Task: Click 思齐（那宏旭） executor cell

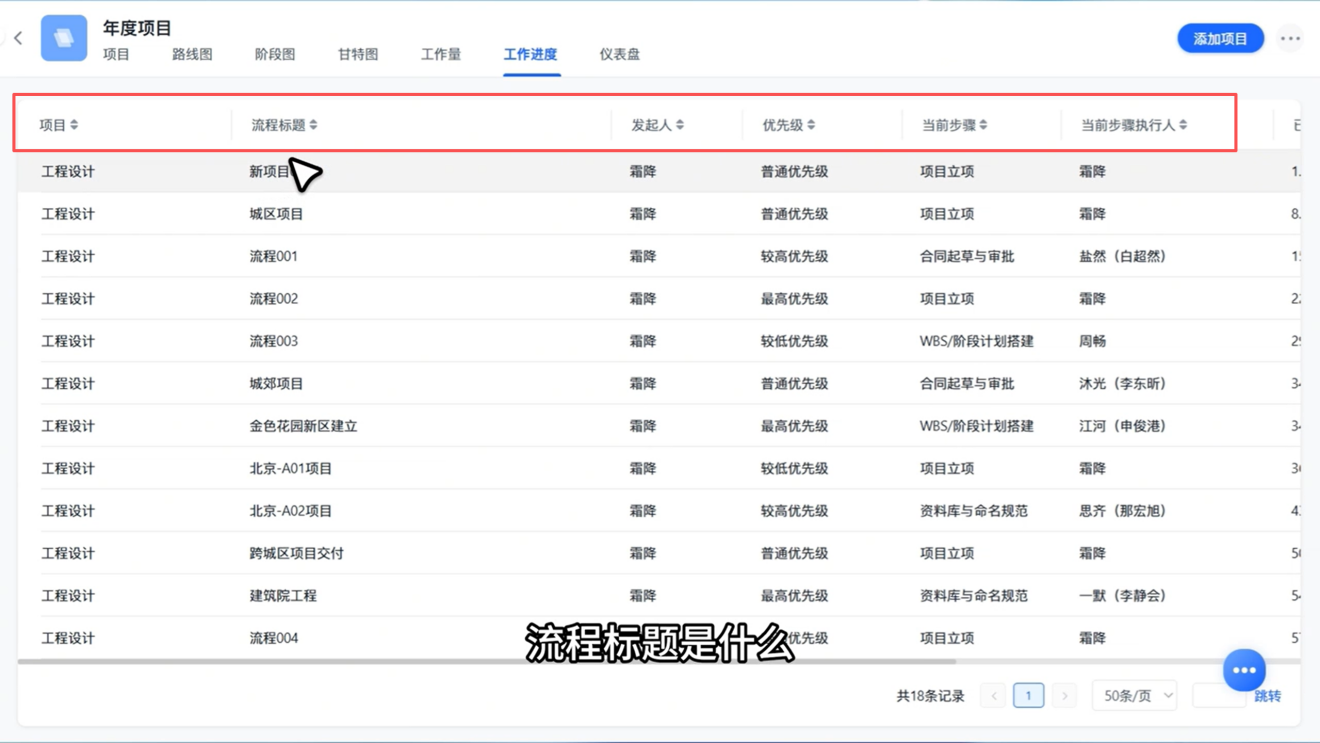Action: tap(1123, 511)
